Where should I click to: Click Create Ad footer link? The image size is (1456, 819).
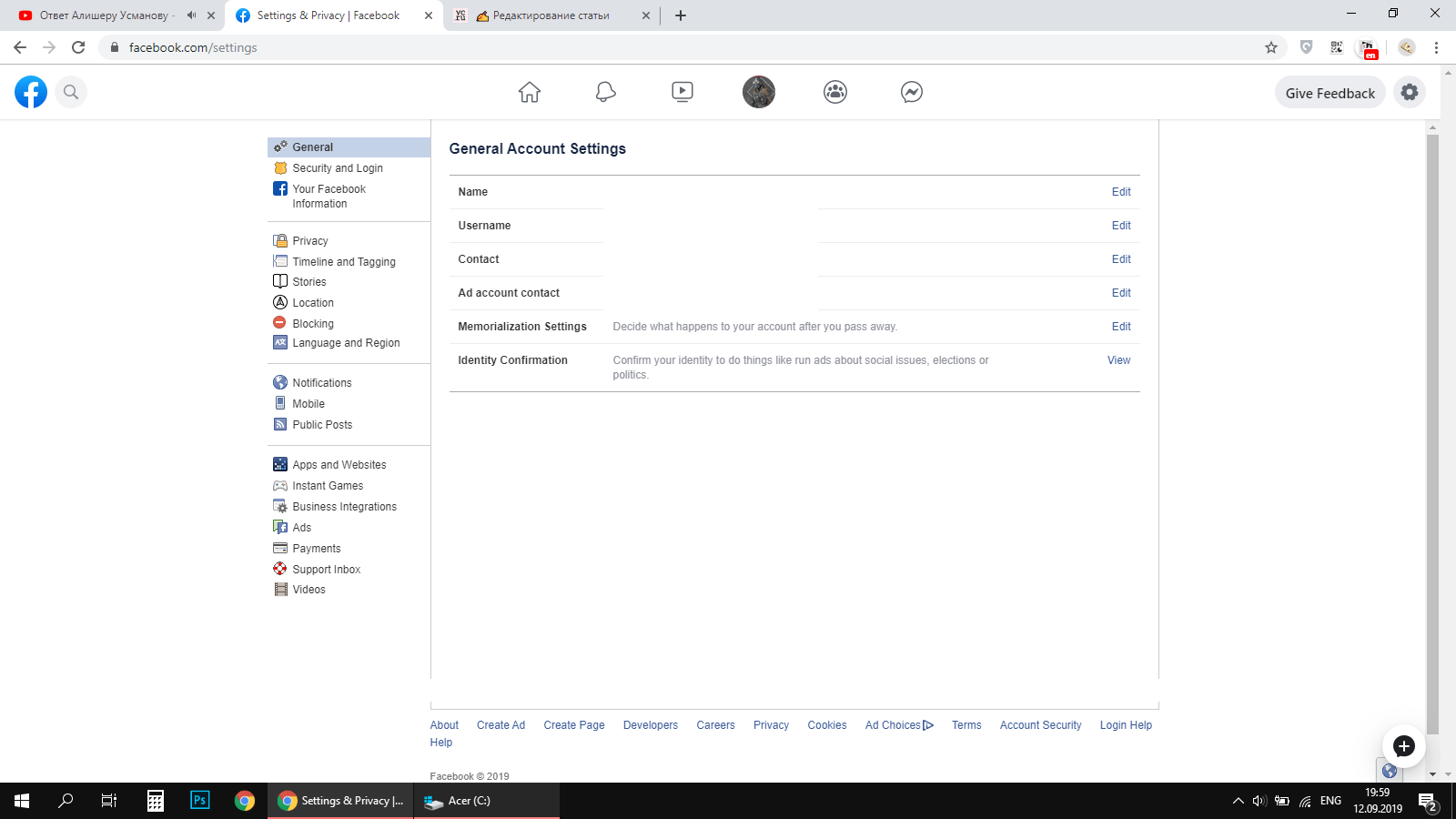click(500, 725)
